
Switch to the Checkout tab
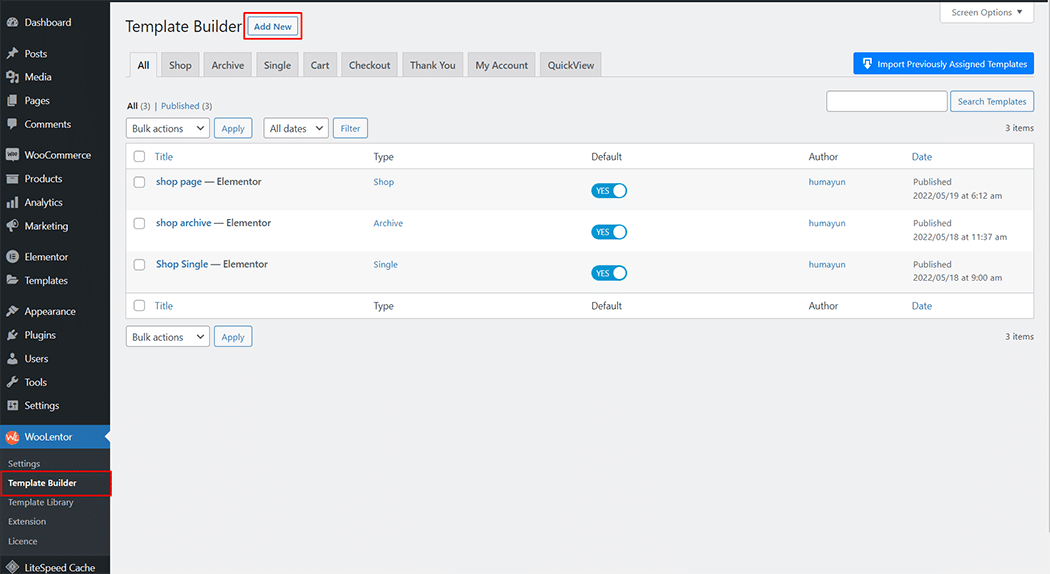tap(369, 65)
